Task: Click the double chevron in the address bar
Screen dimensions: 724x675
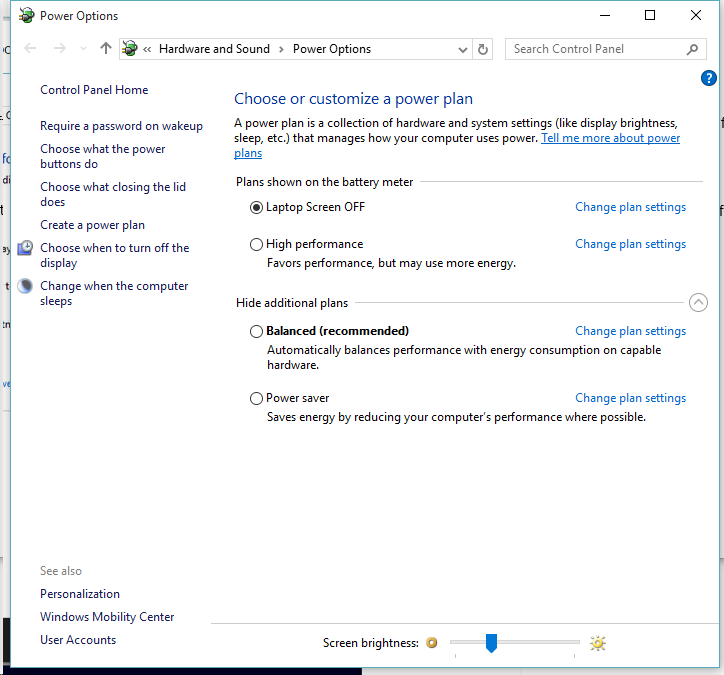Action: point(147,49)
